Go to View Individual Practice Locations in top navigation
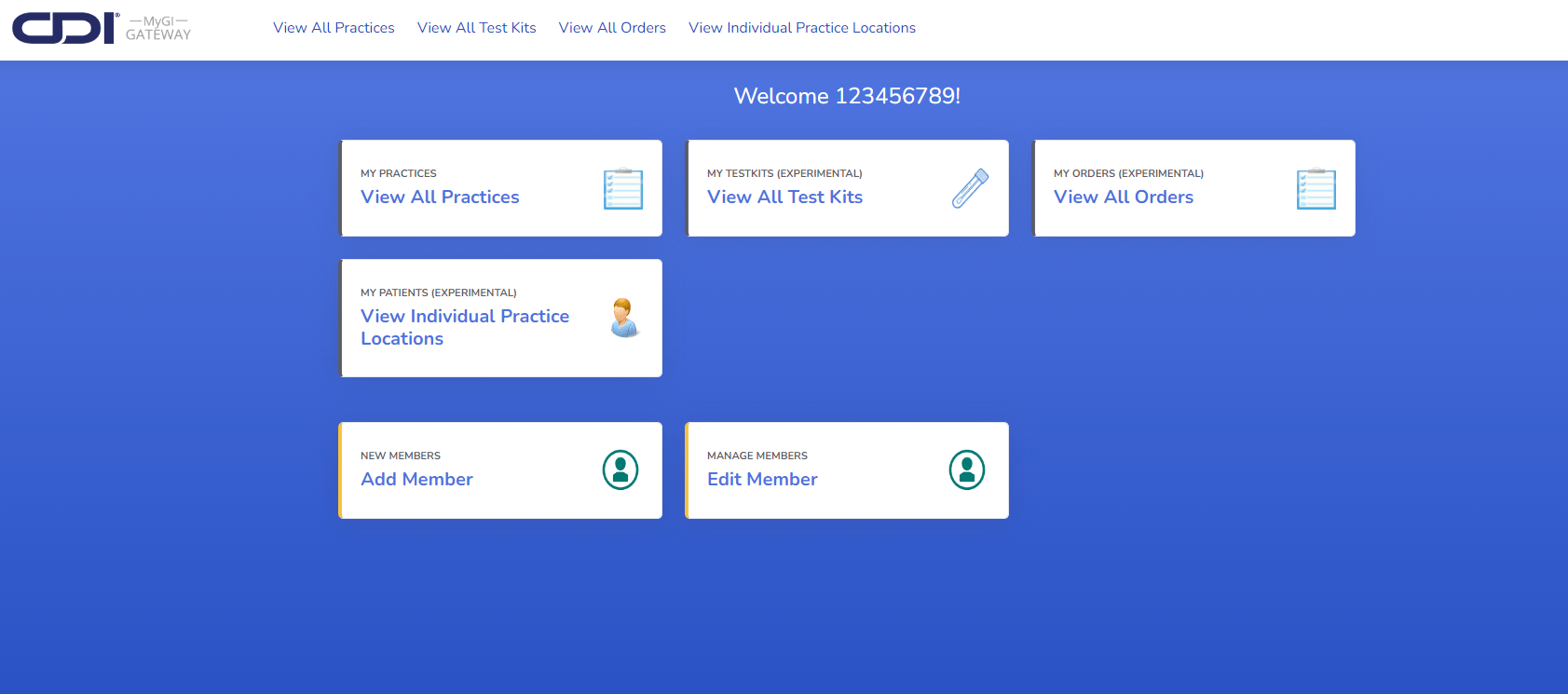 click(x=801, y=28)
